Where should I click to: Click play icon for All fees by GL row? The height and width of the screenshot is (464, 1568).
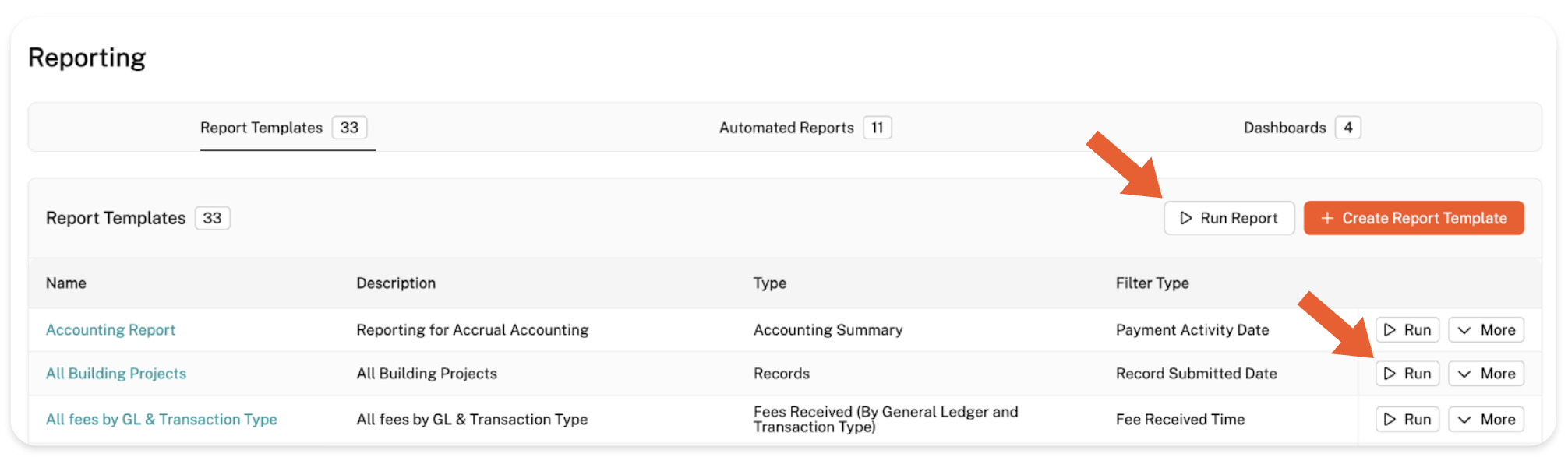pos(1390,420)
